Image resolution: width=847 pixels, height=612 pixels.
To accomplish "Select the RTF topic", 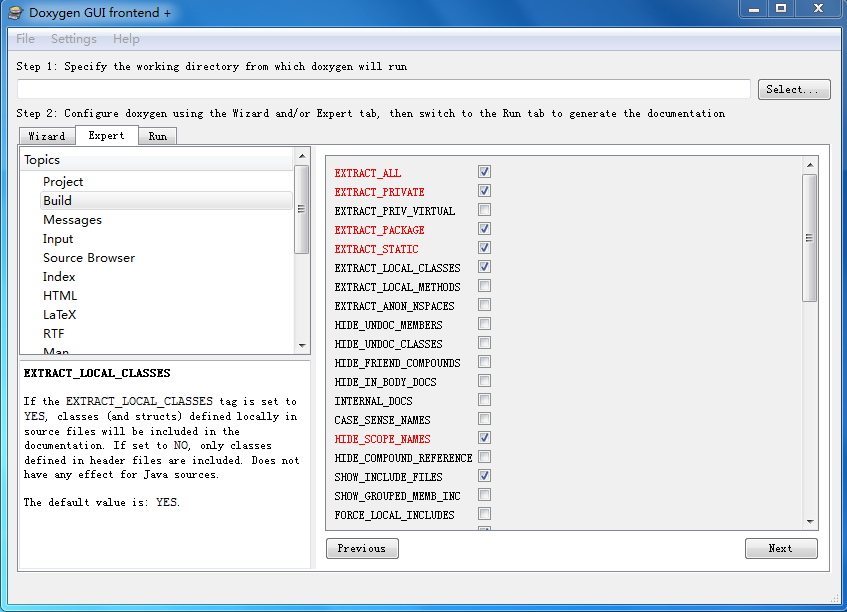I will click(x=53, y=333).
